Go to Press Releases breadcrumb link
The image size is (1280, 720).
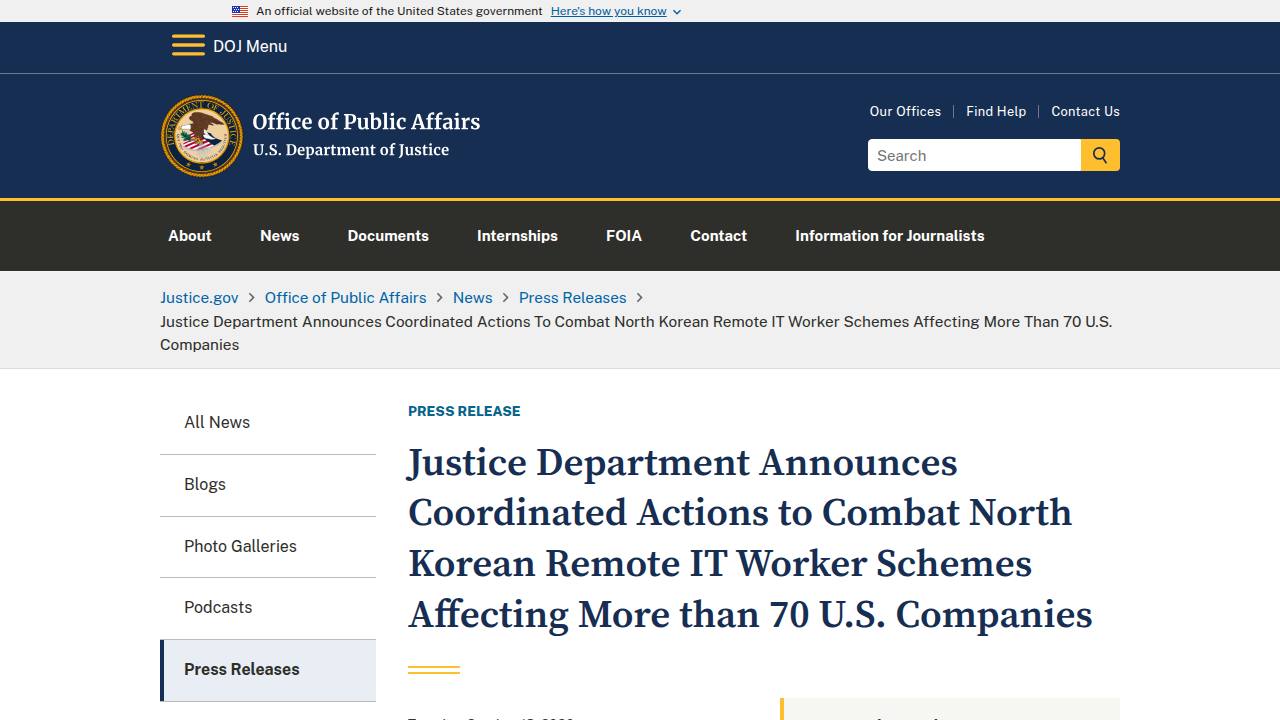573,298
